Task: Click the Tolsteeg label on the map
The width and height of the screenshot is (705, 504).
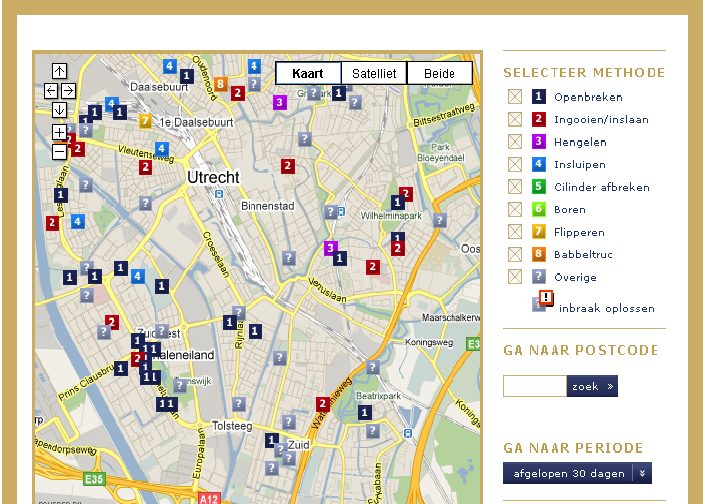Action: pyautogui.click(x=232, y=426)
